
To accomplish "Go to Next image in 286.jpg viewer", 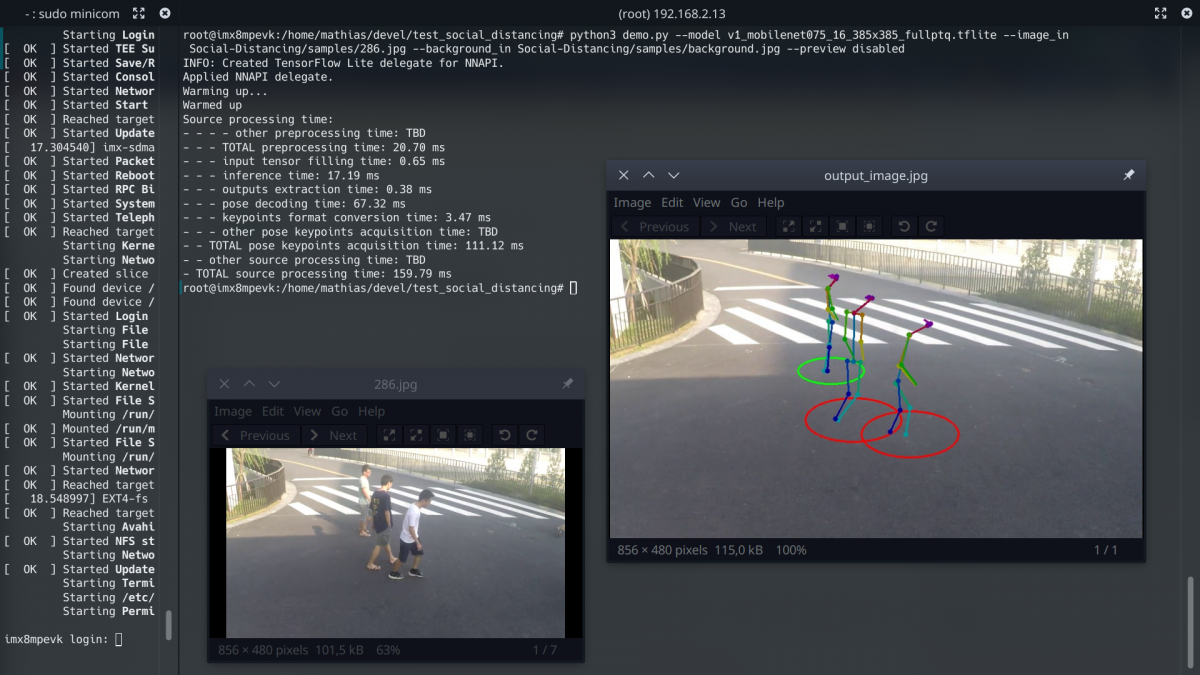I will pyautogui.click(x=334, y=435).
